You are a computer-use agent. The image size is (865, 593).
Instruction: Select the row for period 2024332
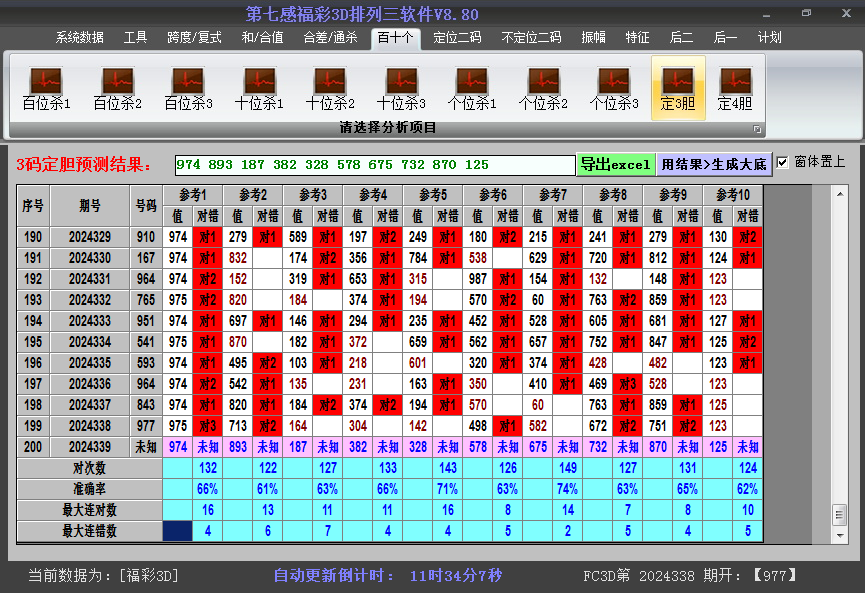pyautogui.click(x=390, y=300)
